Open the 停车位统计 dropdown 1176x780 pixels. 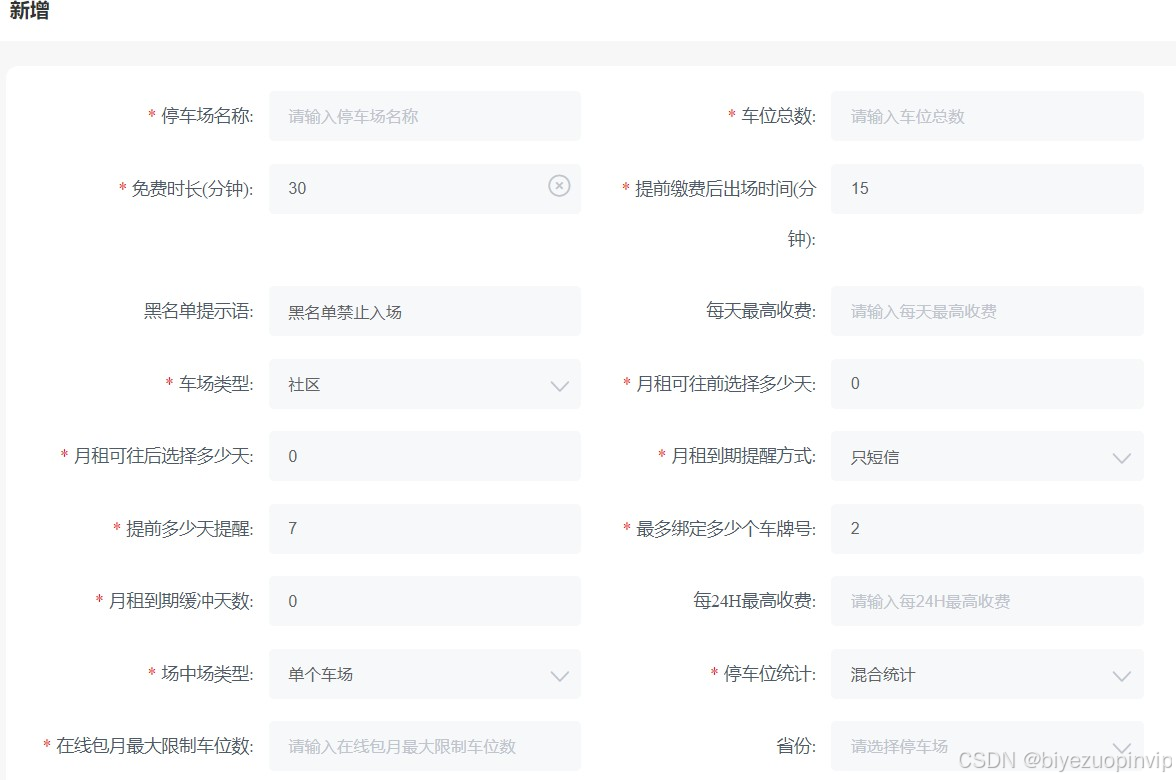[x=1122, y=674]
